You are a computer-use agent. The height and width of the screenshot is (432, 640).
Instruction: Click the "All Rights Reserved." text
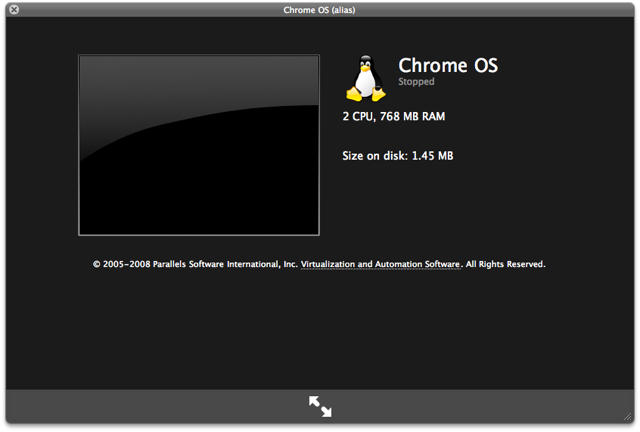(x=505, y=265)
